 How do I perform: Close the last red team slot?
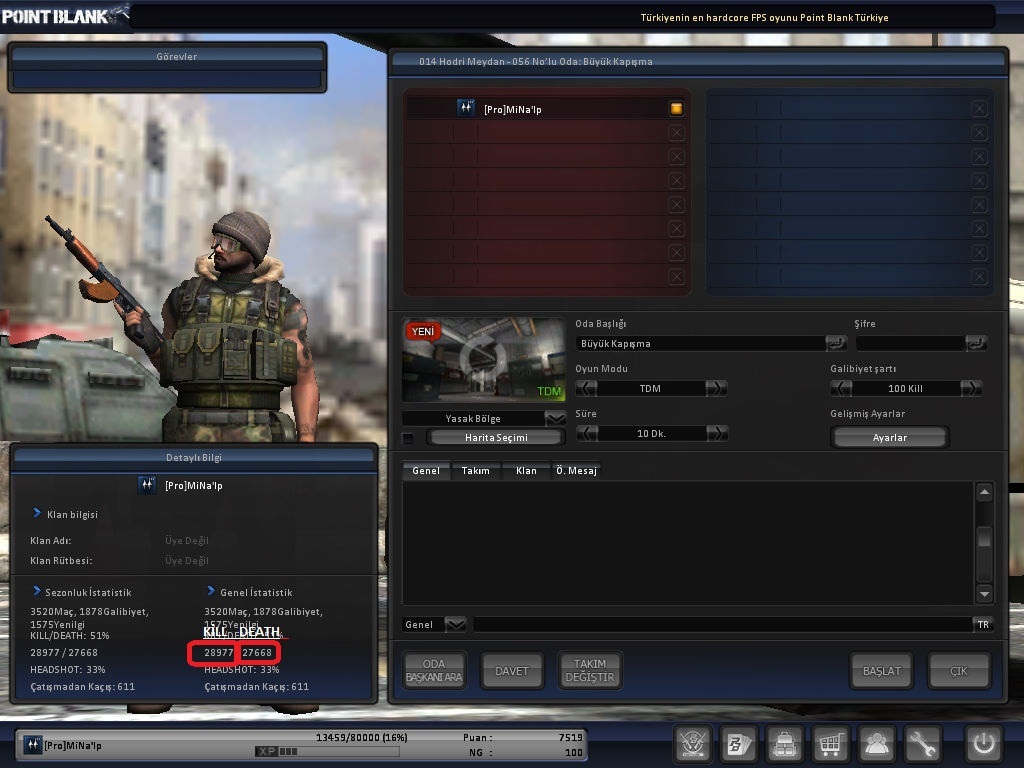click(677, 276)
